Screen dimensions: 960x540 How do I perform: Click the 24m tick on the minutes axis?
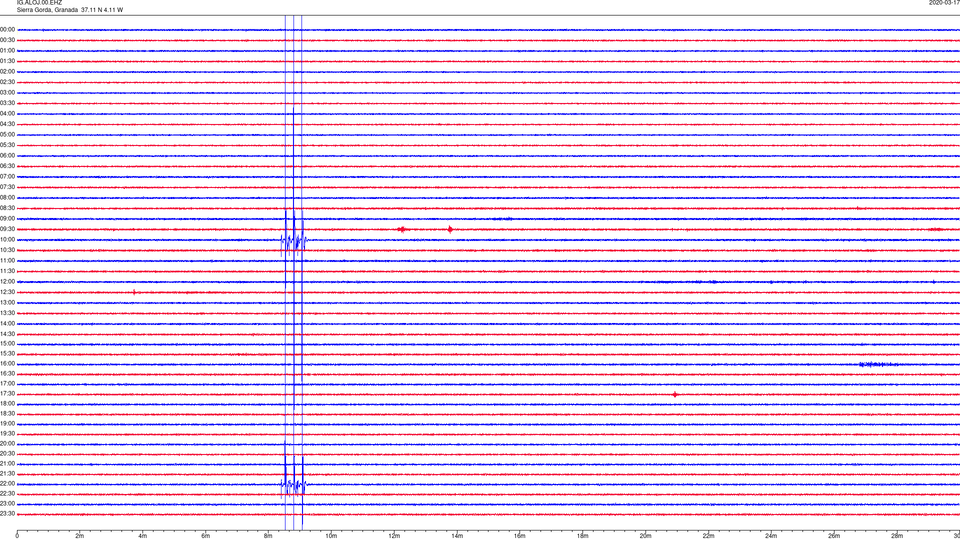tap(771, 536)
